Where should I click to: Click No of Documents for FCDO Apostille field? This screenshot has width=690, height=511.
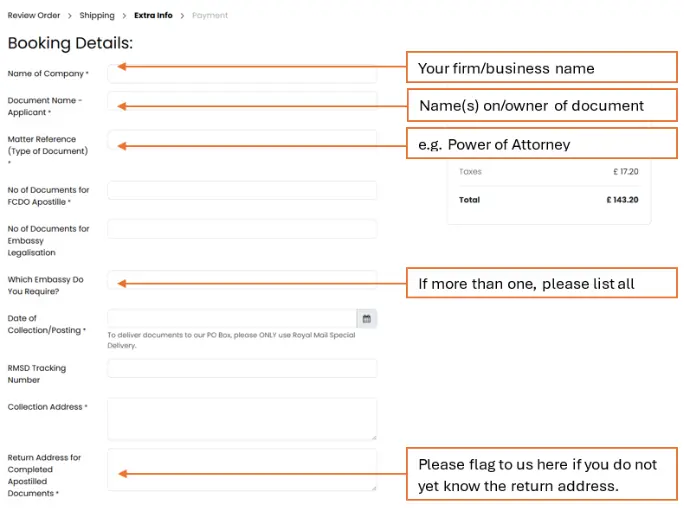coord(242,190)
